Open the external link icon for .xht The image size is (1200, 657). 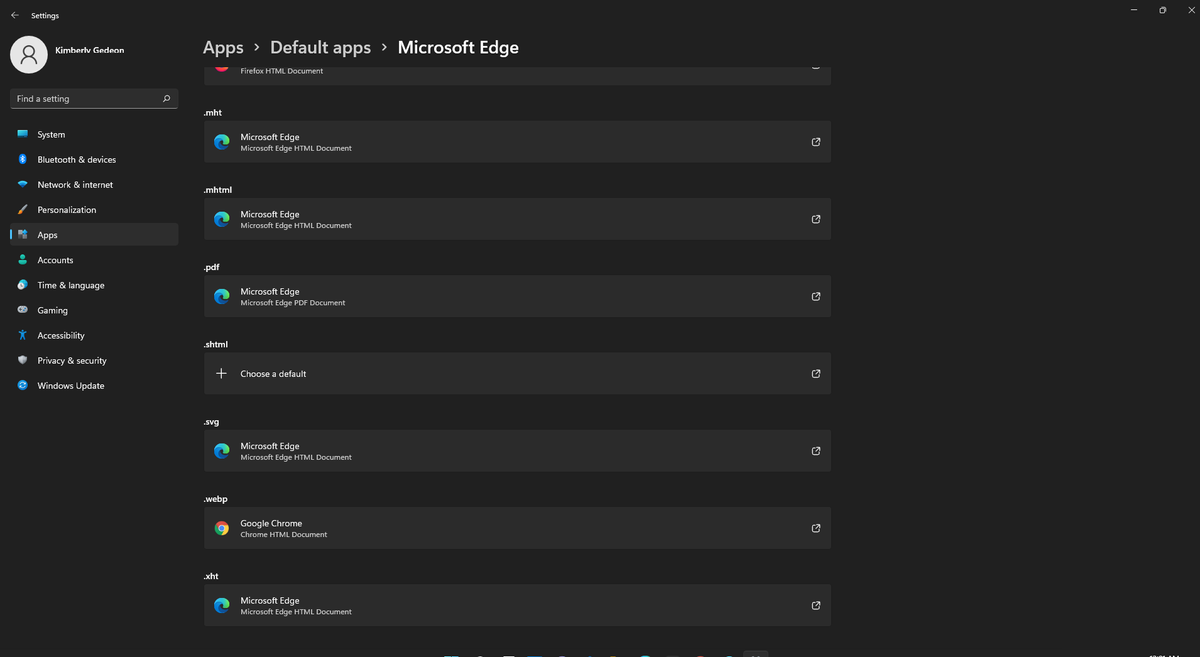pos(816,605)
